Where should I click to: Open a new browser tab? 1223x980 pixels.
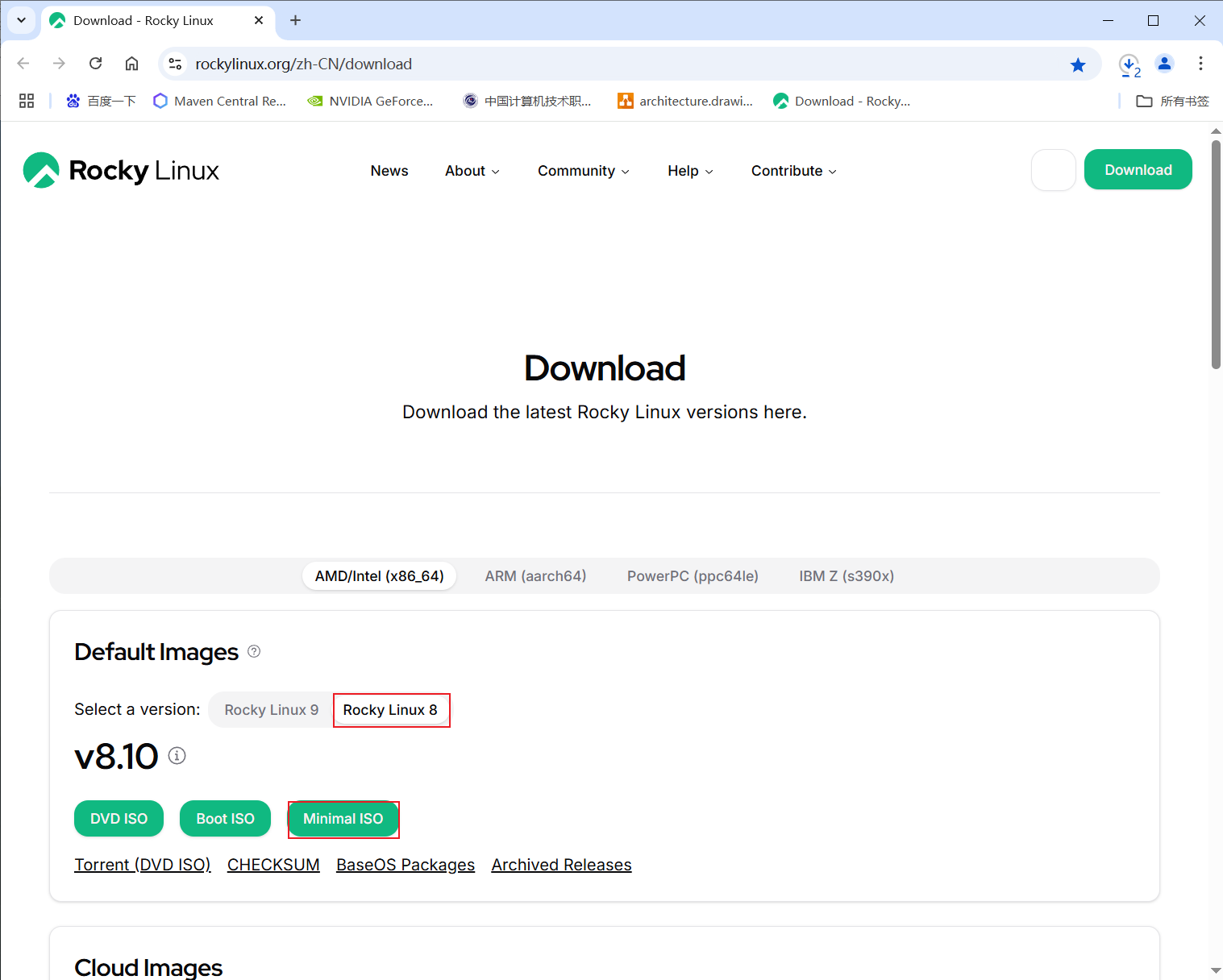pos(295,20)
